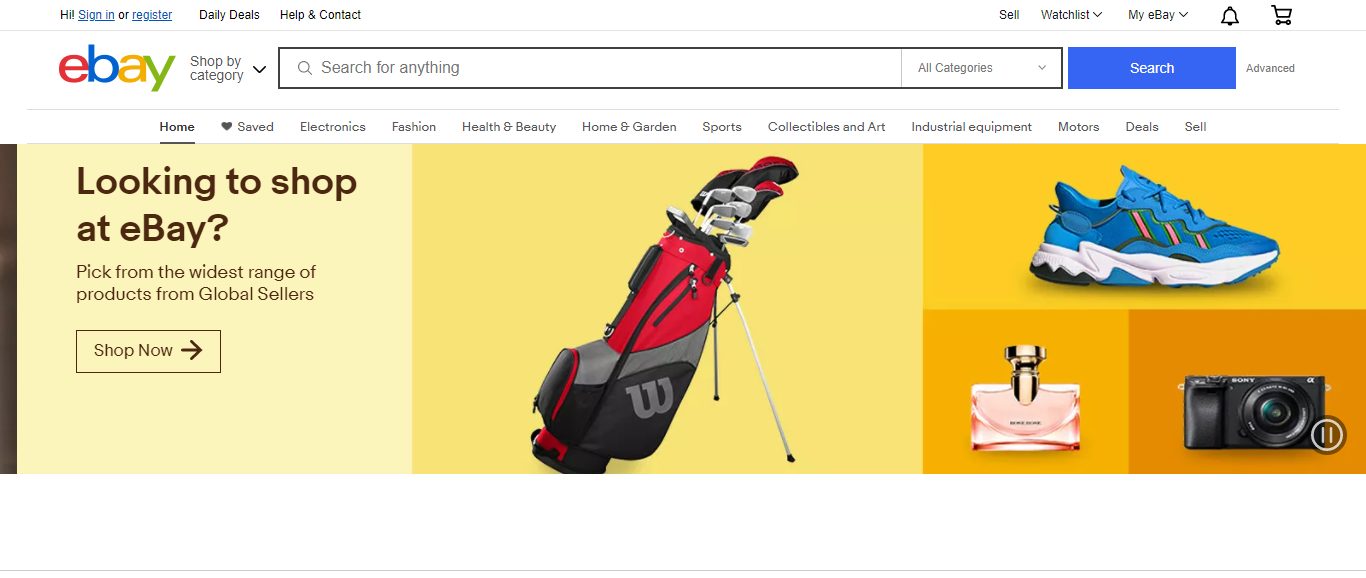Screen dimensions: 1366x578
Task: Click the eBay logo
Action: coord(117,67)
